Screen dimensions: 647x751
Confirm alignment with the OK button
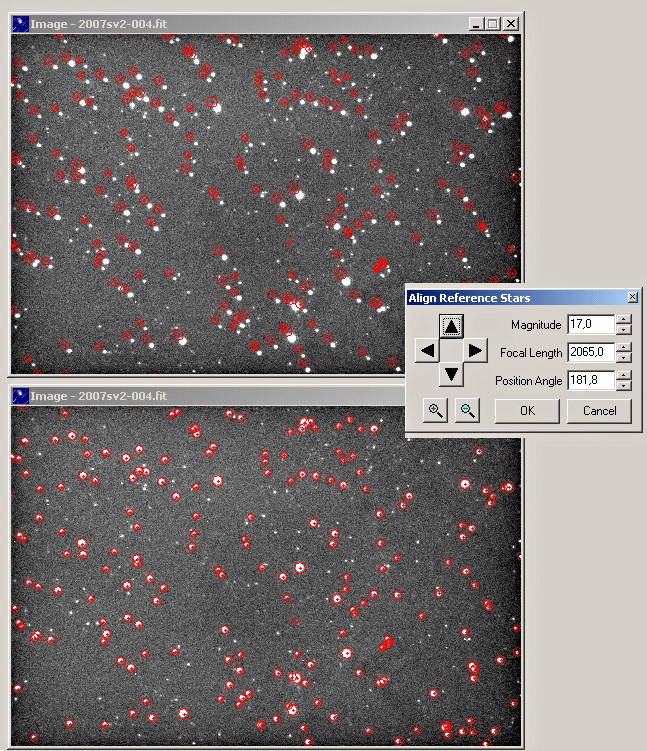point(527,411)
